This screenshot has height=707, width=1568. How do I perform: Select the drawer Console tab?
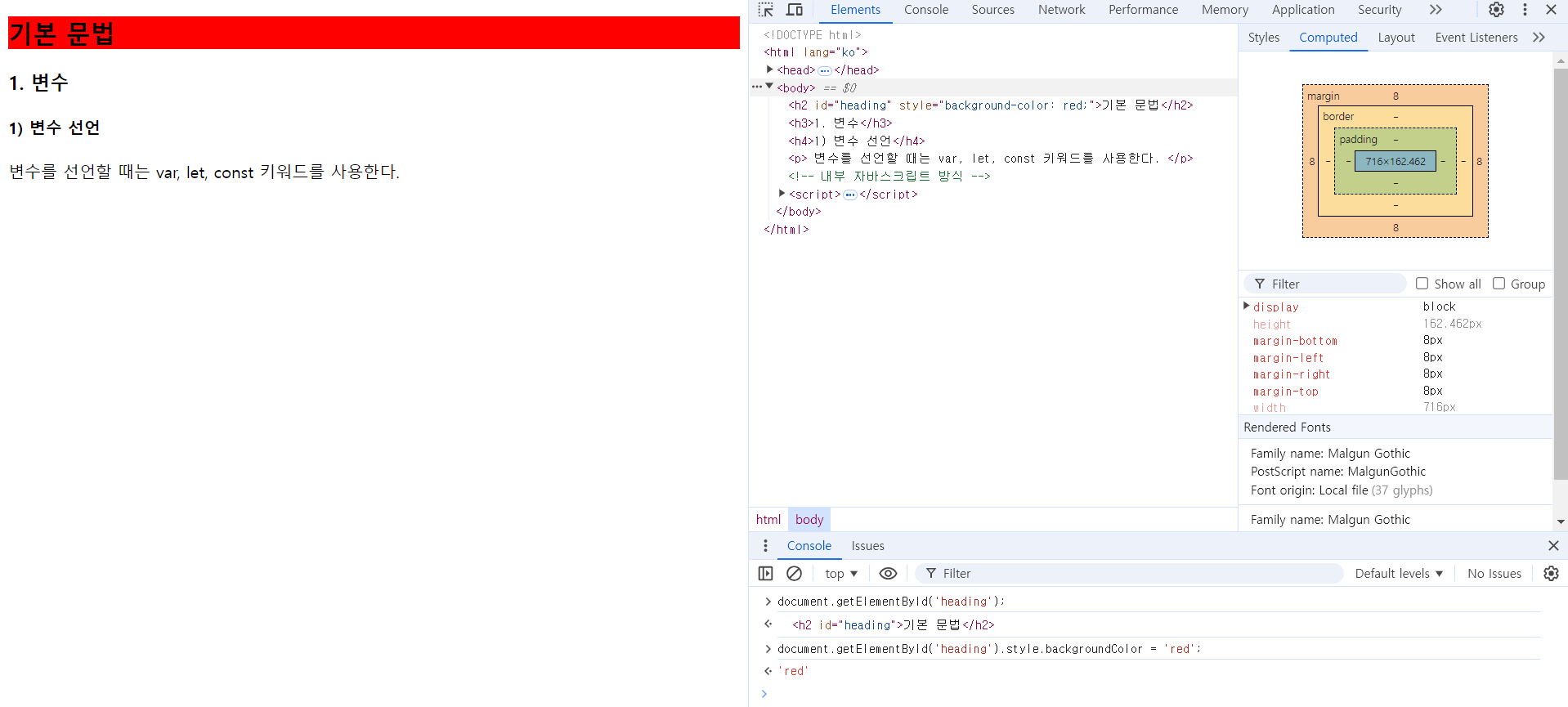click(809, 546)
